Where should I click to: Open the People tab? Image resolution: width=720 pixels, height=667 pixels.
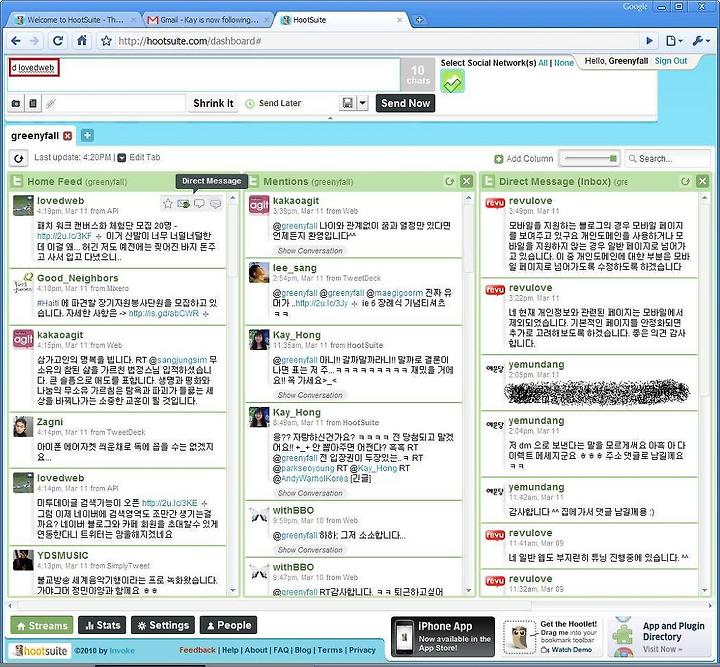[228, 625]
